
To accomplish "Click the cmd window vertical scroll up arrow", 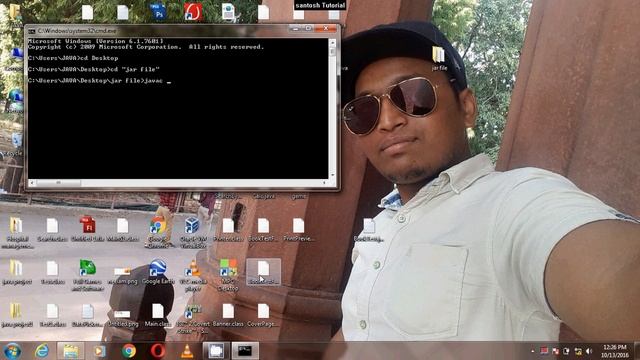I will coord(333,42).
